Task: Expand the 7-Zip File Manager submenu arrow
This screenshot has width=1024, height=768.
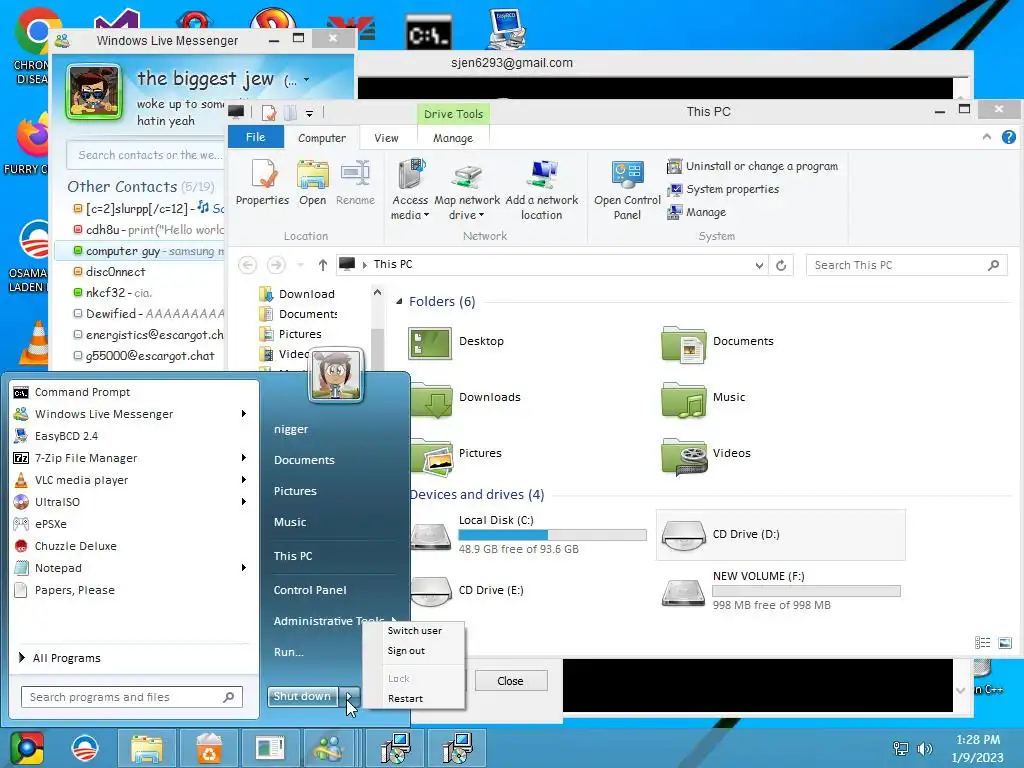Action: click(244, 458)
